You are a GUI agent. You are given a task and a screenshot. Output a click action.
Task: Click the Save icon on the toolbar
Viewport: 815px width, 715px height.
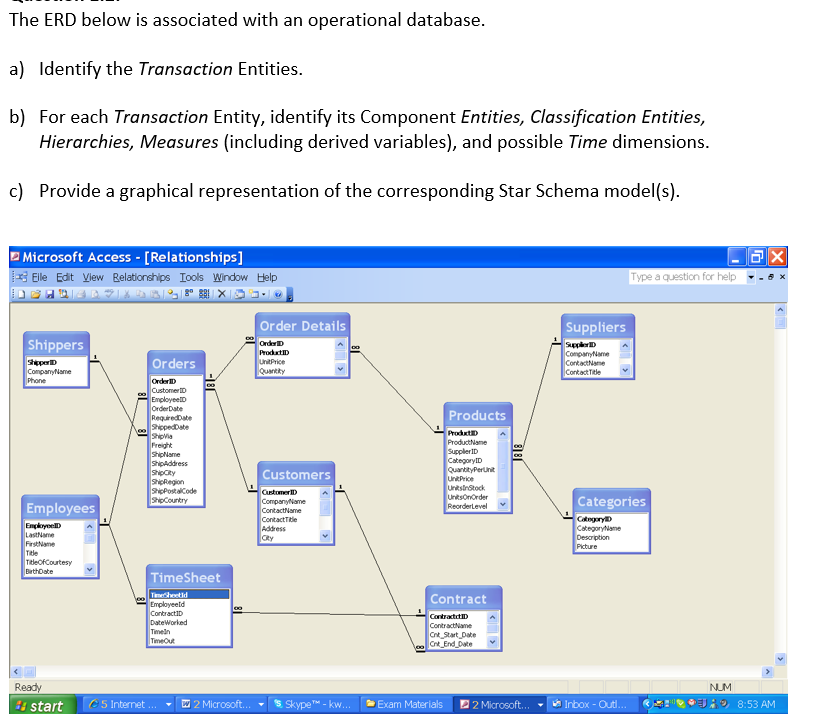click(48, 294)
